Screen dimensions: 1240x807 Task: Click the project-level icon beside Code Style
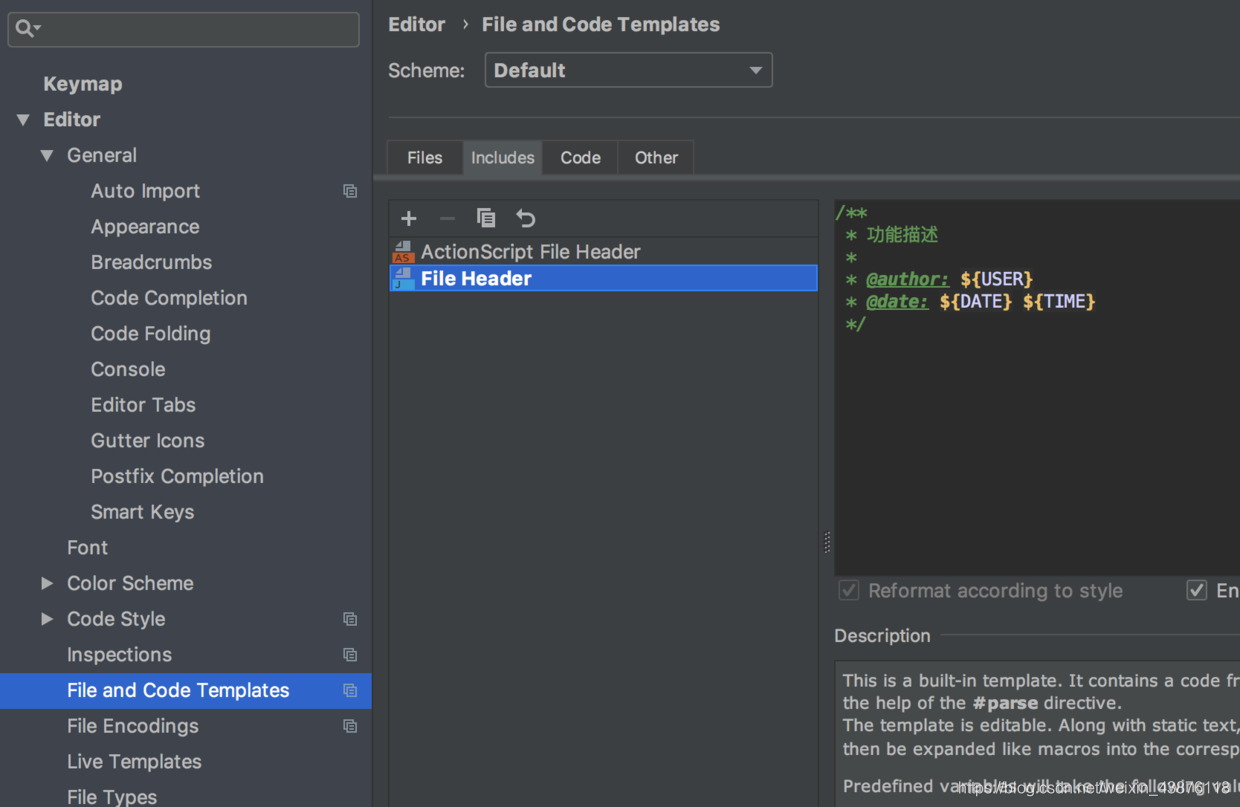pos(350,619)
